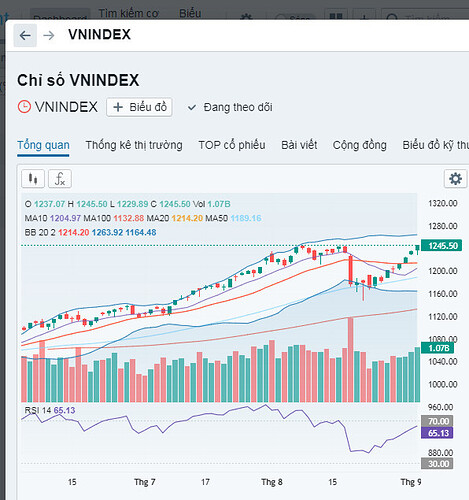Click the RSI upper level tag 70.00
Viewport: 469px width, 500px height.
point(437,421)
